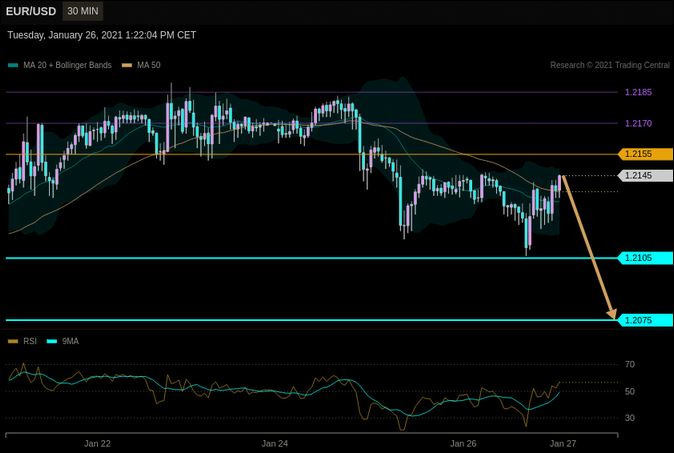Click the chart timestamp Tuesday, January 26, 2021

point(102,35)
